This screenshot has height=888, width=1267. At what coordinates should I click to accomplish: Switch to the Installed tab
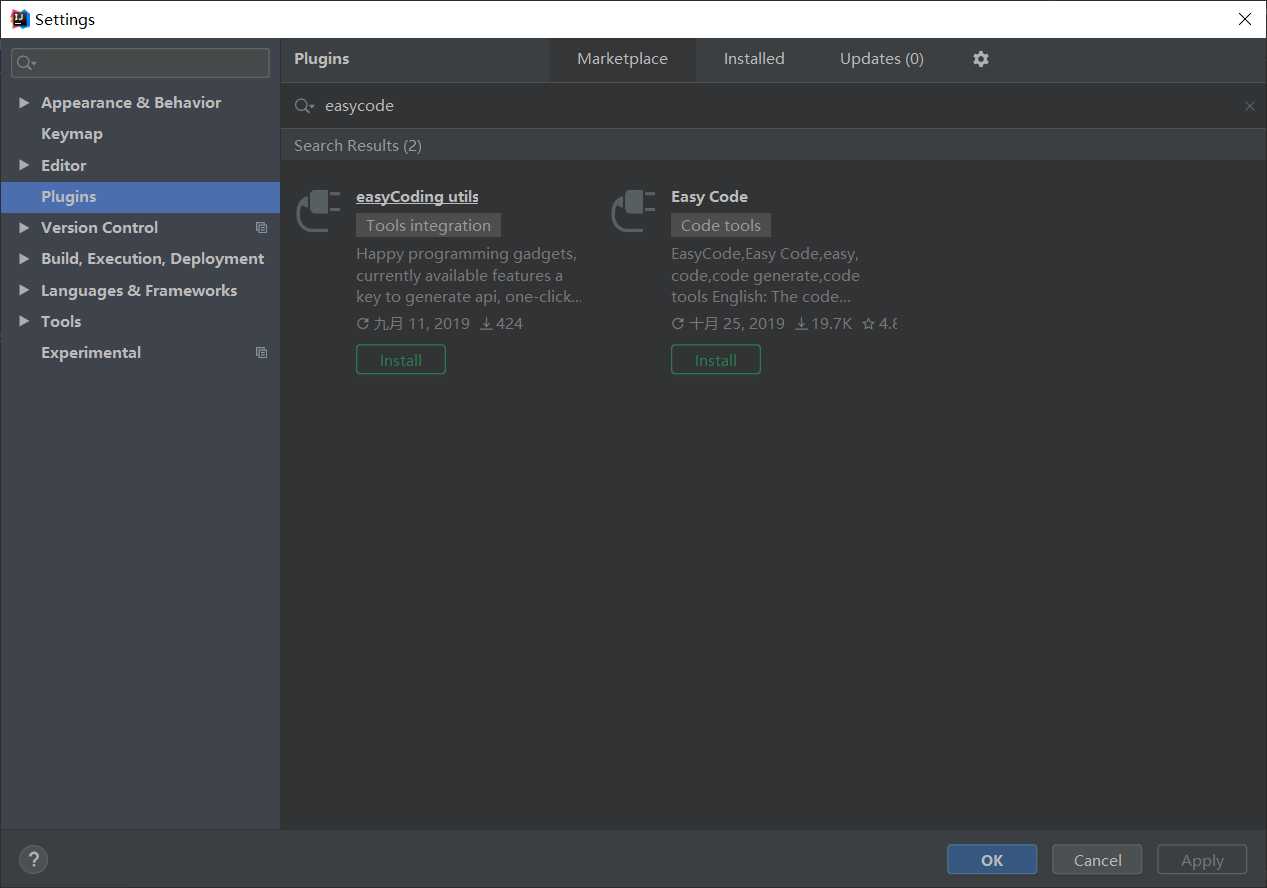(754, 59)
